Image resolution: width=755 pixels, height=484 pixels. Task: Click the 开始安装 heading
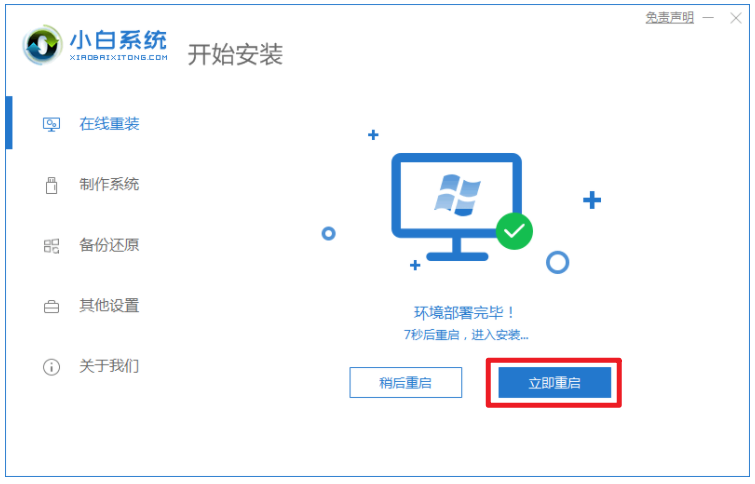point(235,54)
